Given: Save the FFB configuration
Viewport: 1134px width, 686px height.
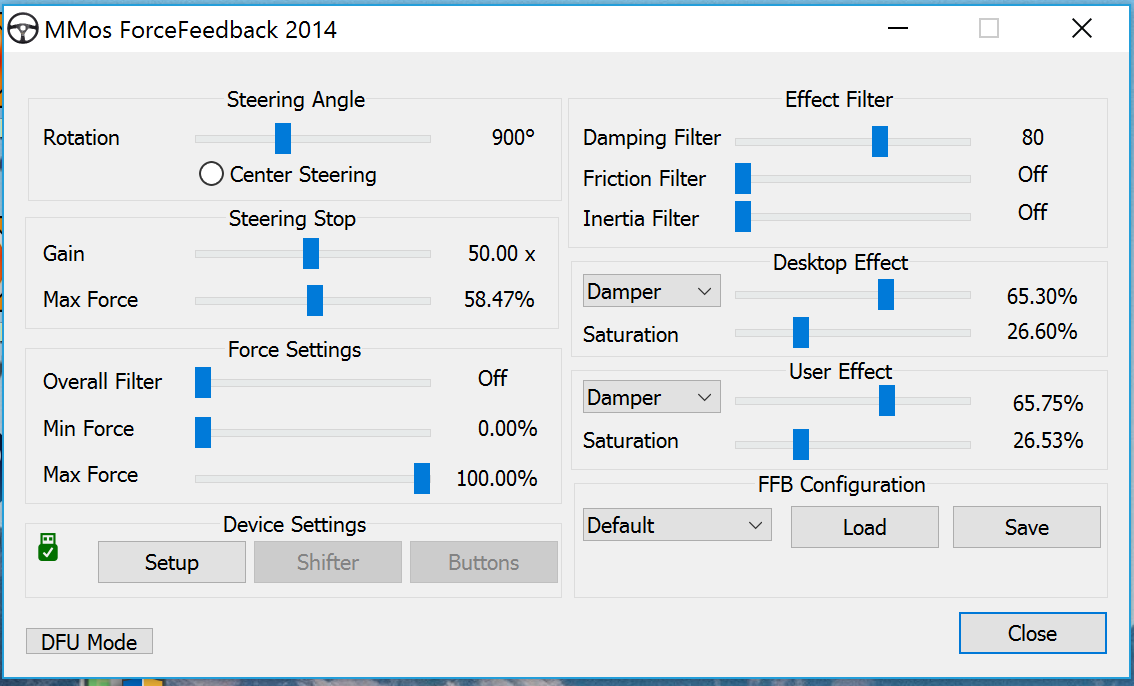Looking at the screenshot, I should tap(1026, 527).
